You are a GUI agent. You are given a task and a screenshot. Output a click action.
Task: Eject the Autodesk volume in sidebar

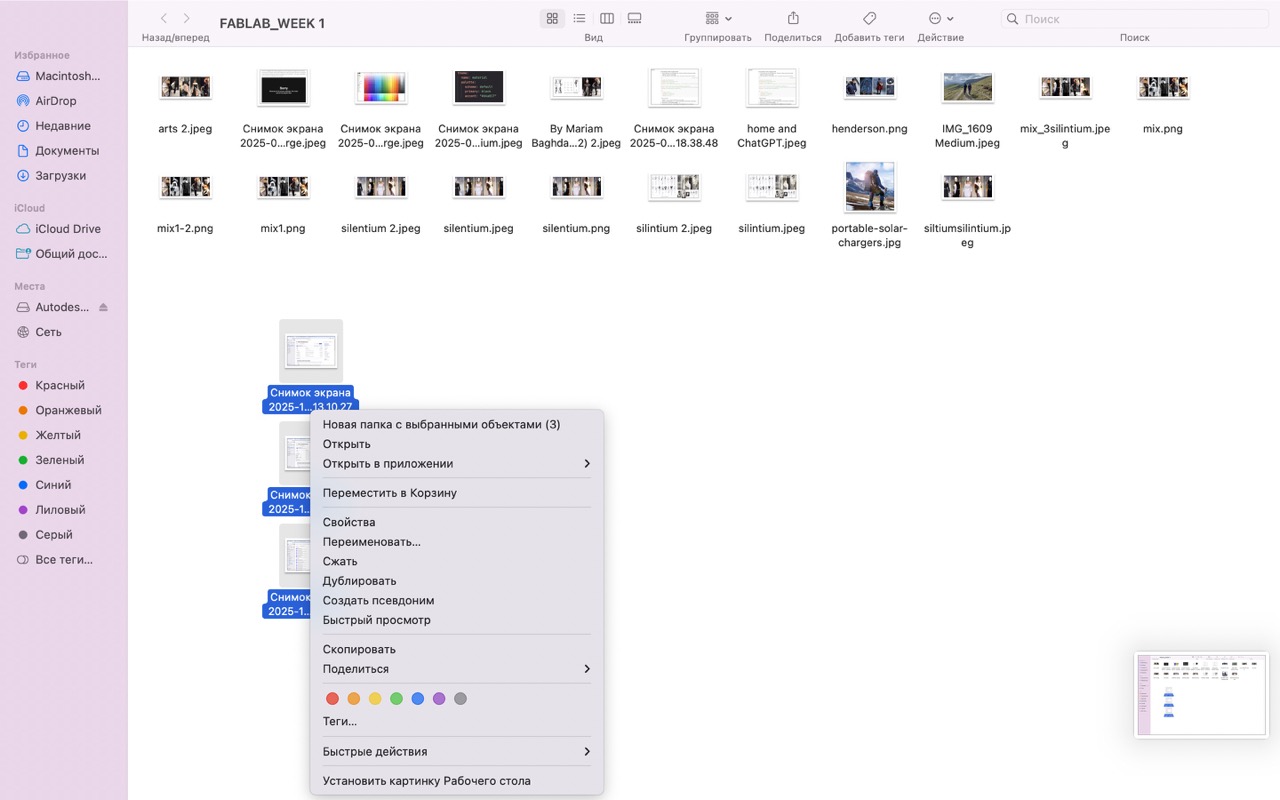103,307
